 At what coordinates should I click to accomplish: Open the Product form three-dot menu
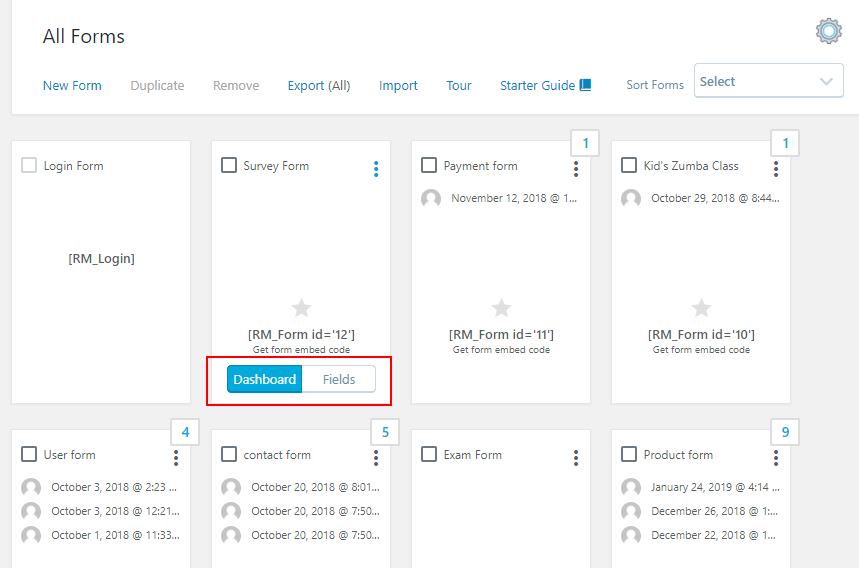[x=776, y=458]
